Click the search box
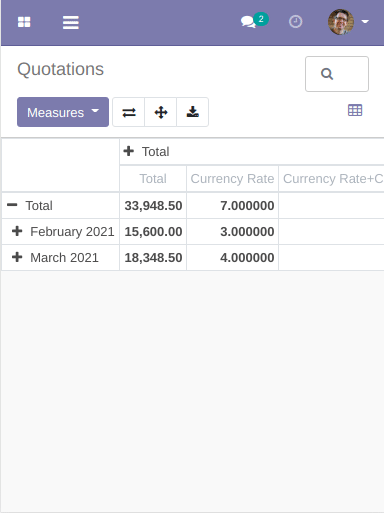The image size is (384, 513). point(337,74)
